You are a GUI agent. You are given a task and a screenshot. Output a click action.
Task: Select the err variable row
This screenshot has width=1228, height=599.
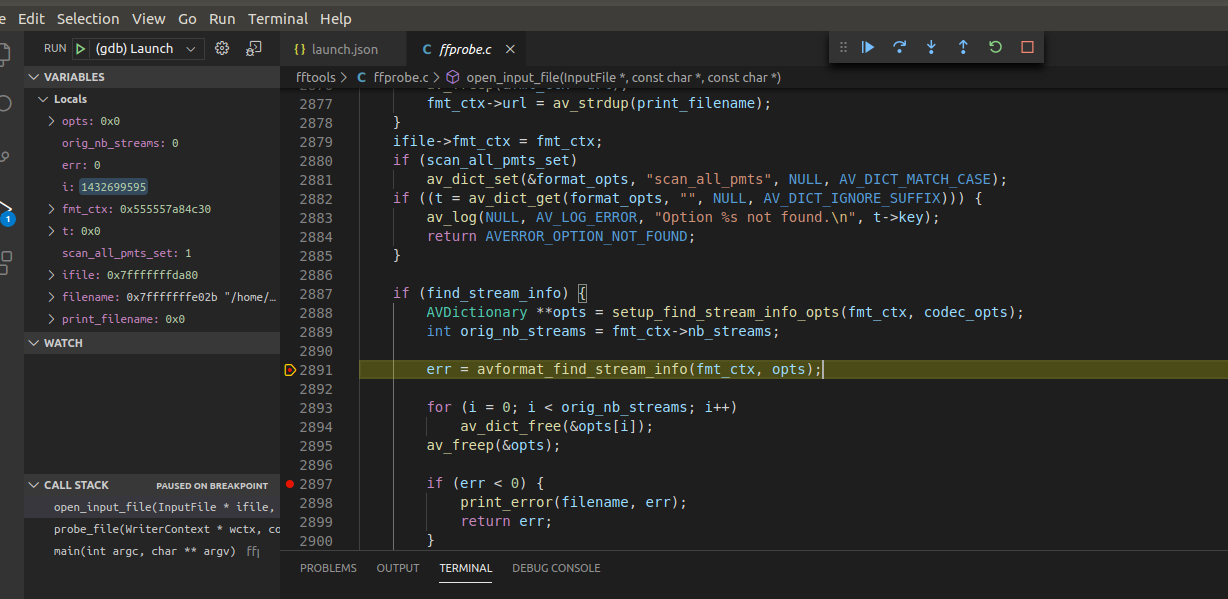coord(152,165)
